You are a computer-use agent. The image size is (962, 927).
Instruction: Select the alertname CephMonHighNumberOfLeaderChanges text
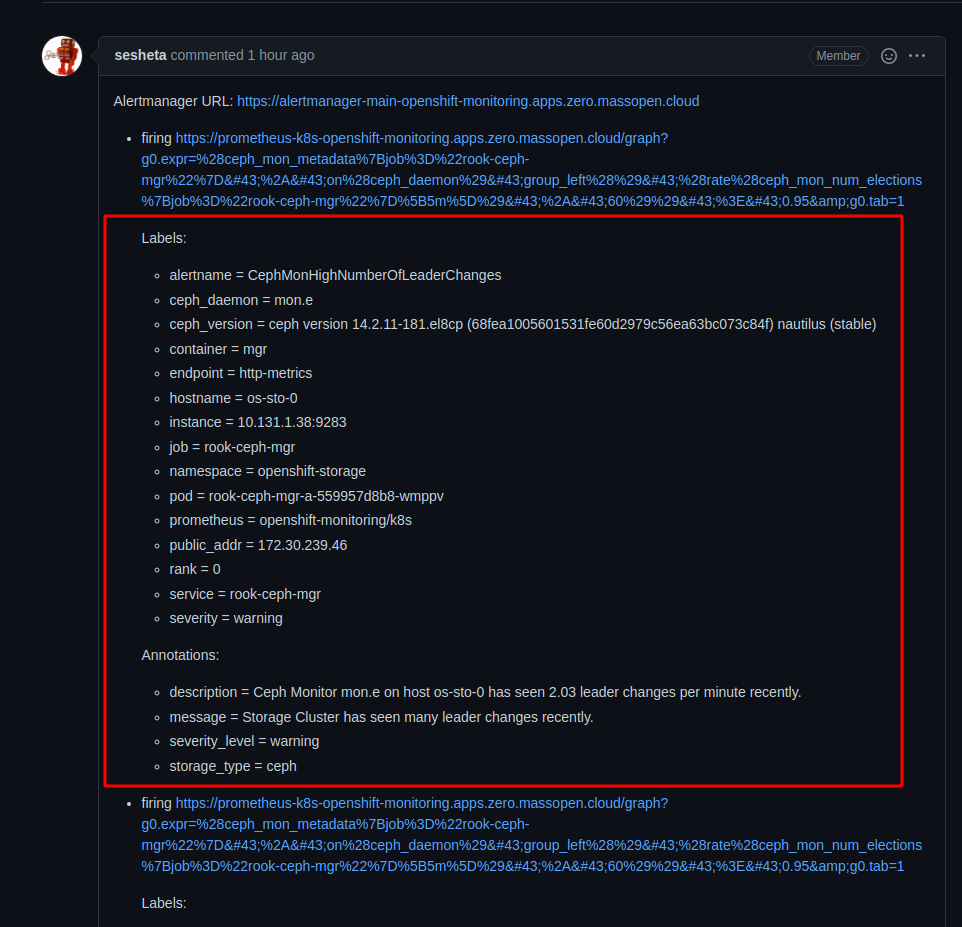(x=335, y=275)
